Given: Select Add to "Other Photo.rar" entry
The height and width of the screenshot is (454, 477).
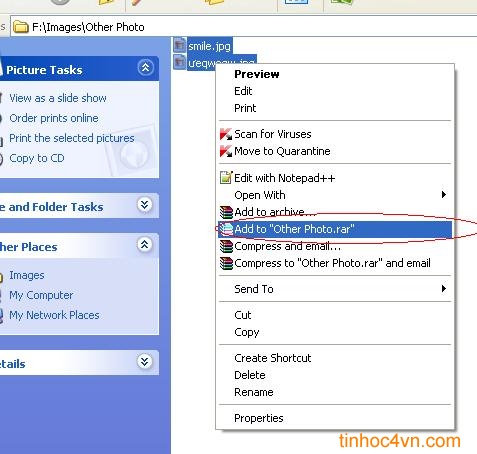Looking at the screenshot, I should [335, 229].
